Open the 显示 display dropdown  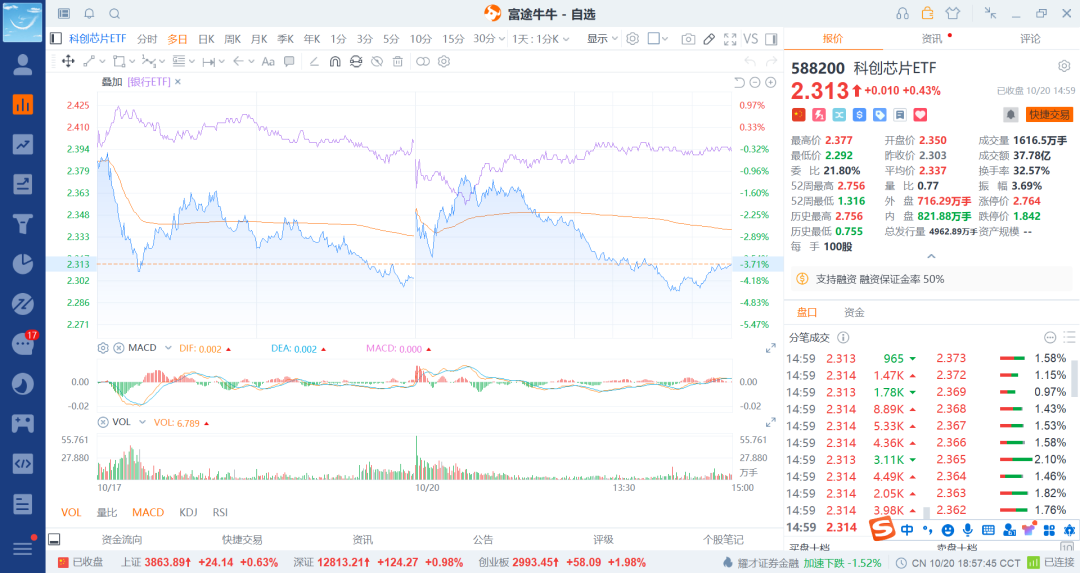(603, 39)
